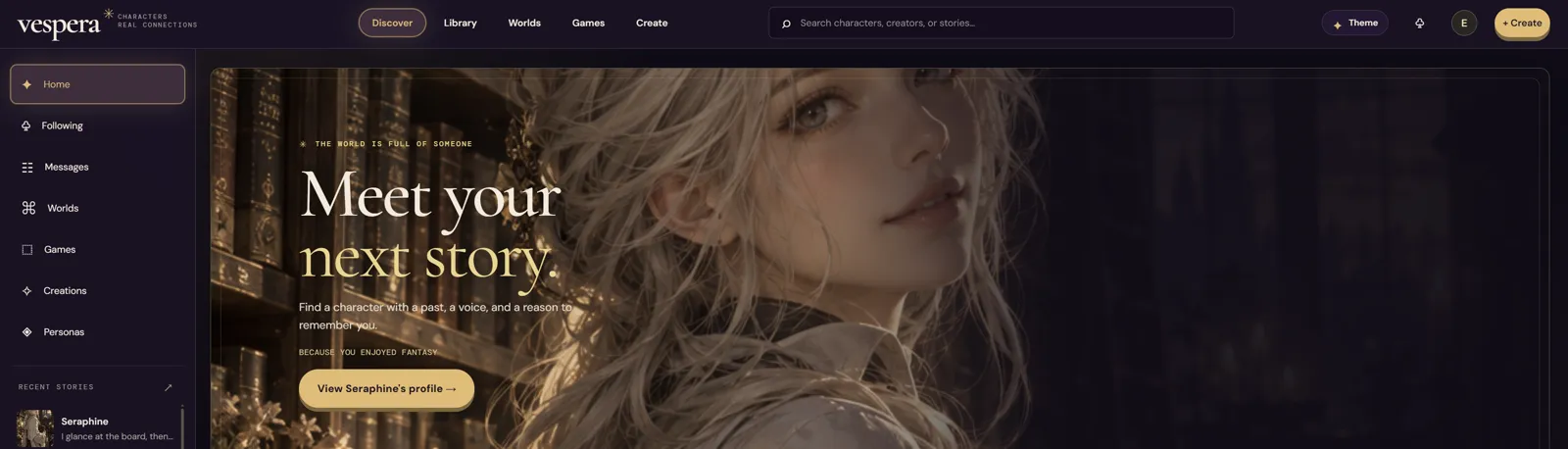Open the Worlds tab in top navigation
1568x449 pixels.
tap(524, 23)
